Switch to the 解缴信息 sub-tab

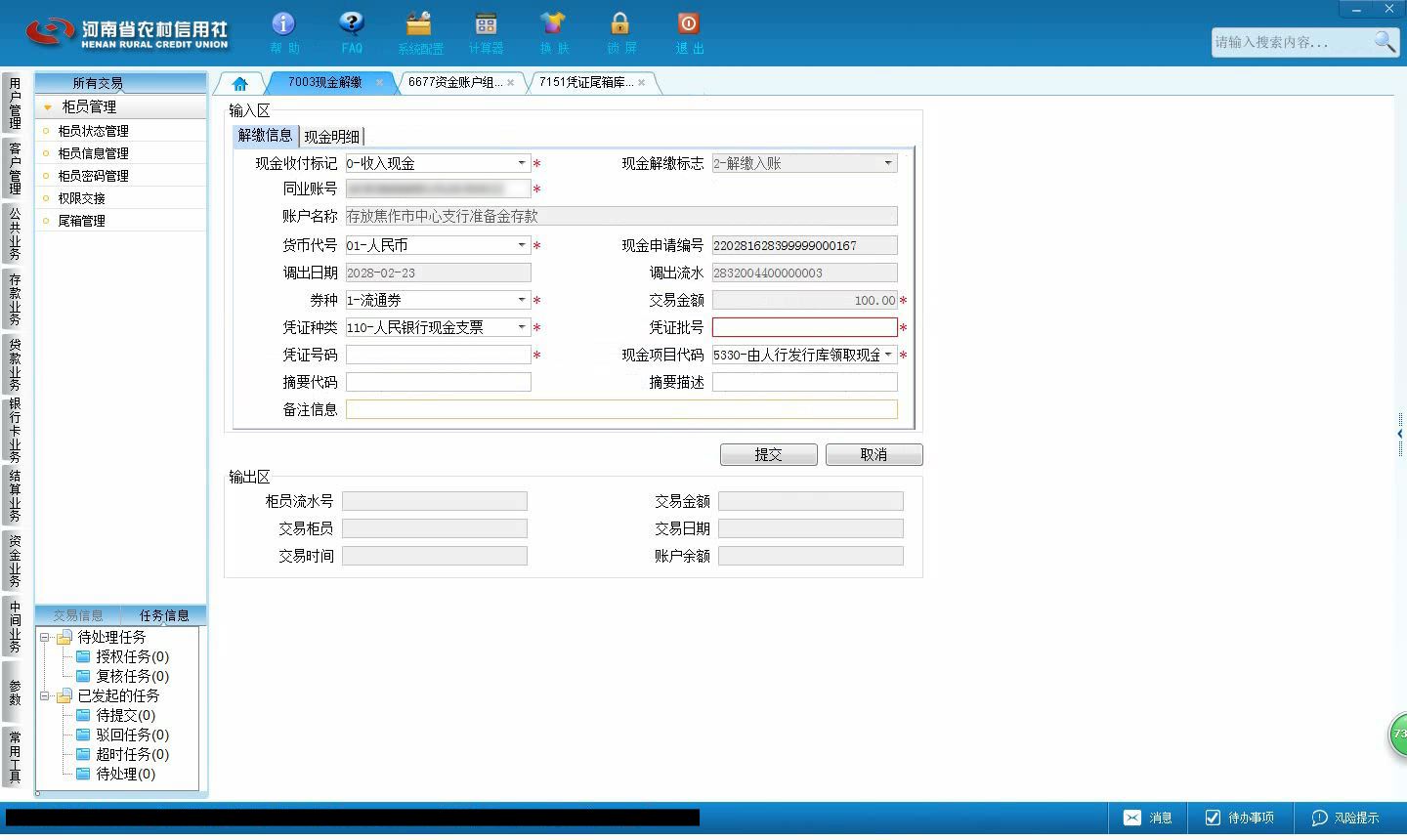click(265, 136)
